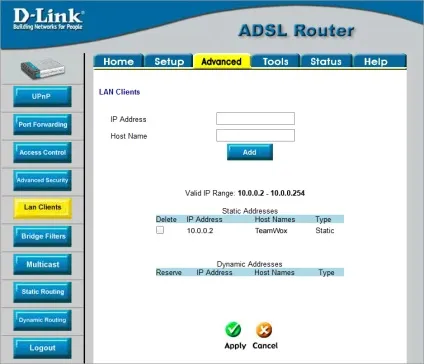Viewport: 424px width, 364px height.
Task: Click the Apply text label
Action: (x=235, y=346)
